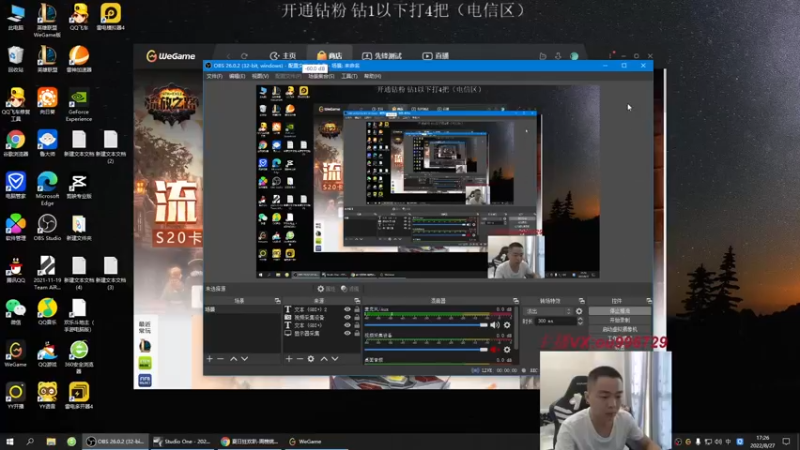The width and height of the screenshot is (800, 450).
Task: Move source up with the sources up arrow
Action: point(323,359)
